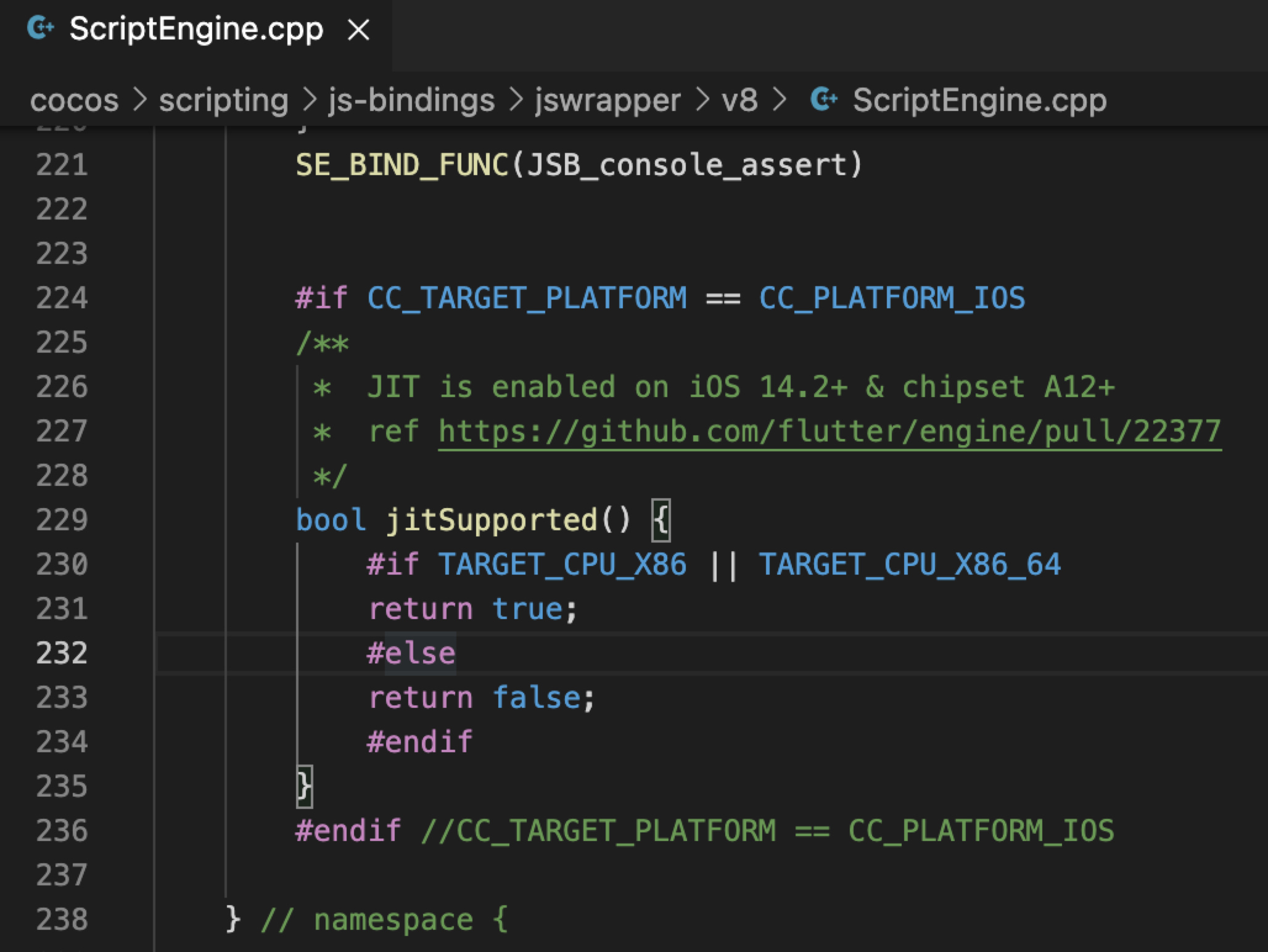Select the jswrapper breadcrumb folder
The width and height of the screenshot is (1268, 952).
(607, 100)
